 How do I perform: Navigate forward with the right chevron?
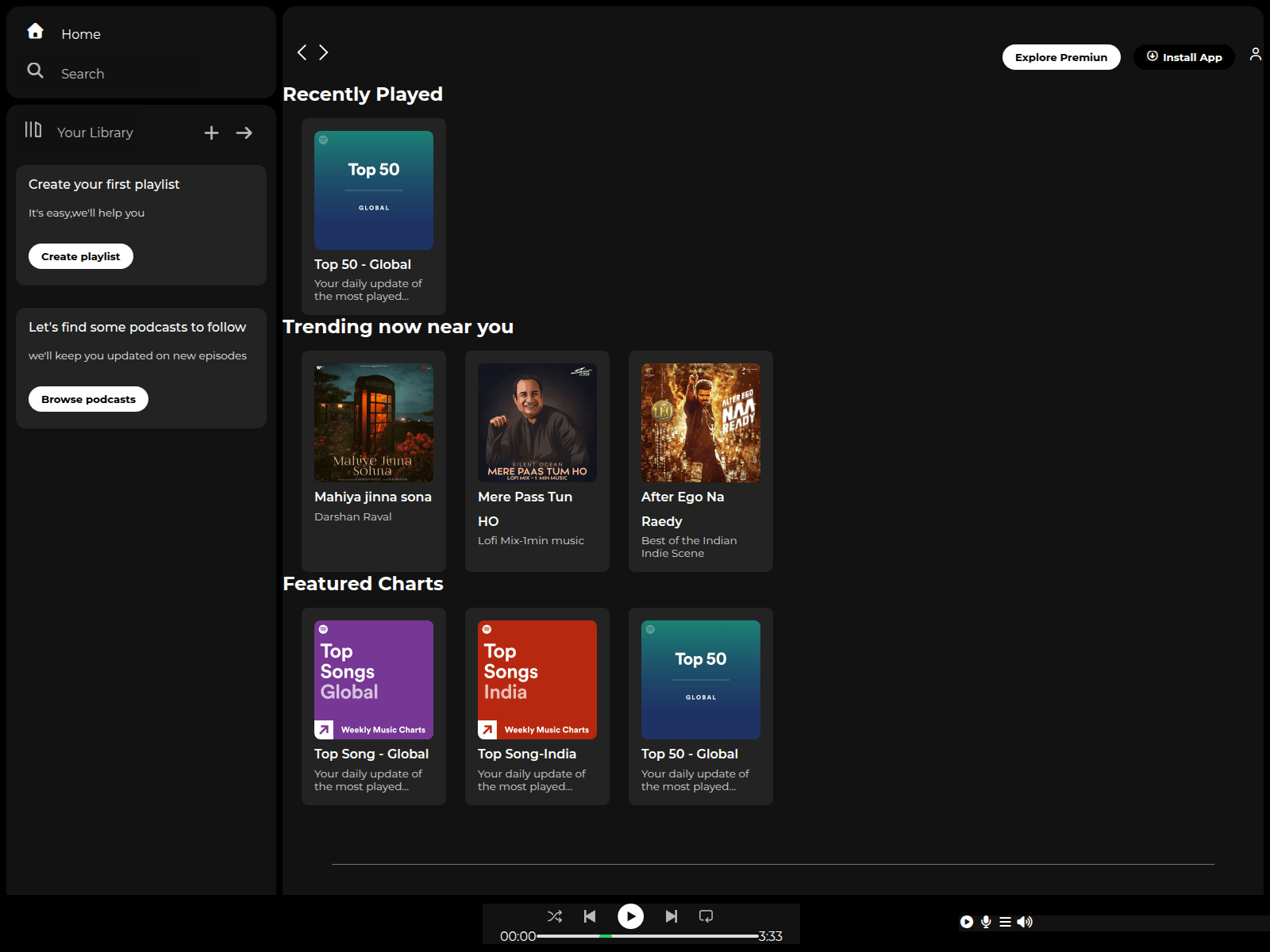[x=324, y=52]
